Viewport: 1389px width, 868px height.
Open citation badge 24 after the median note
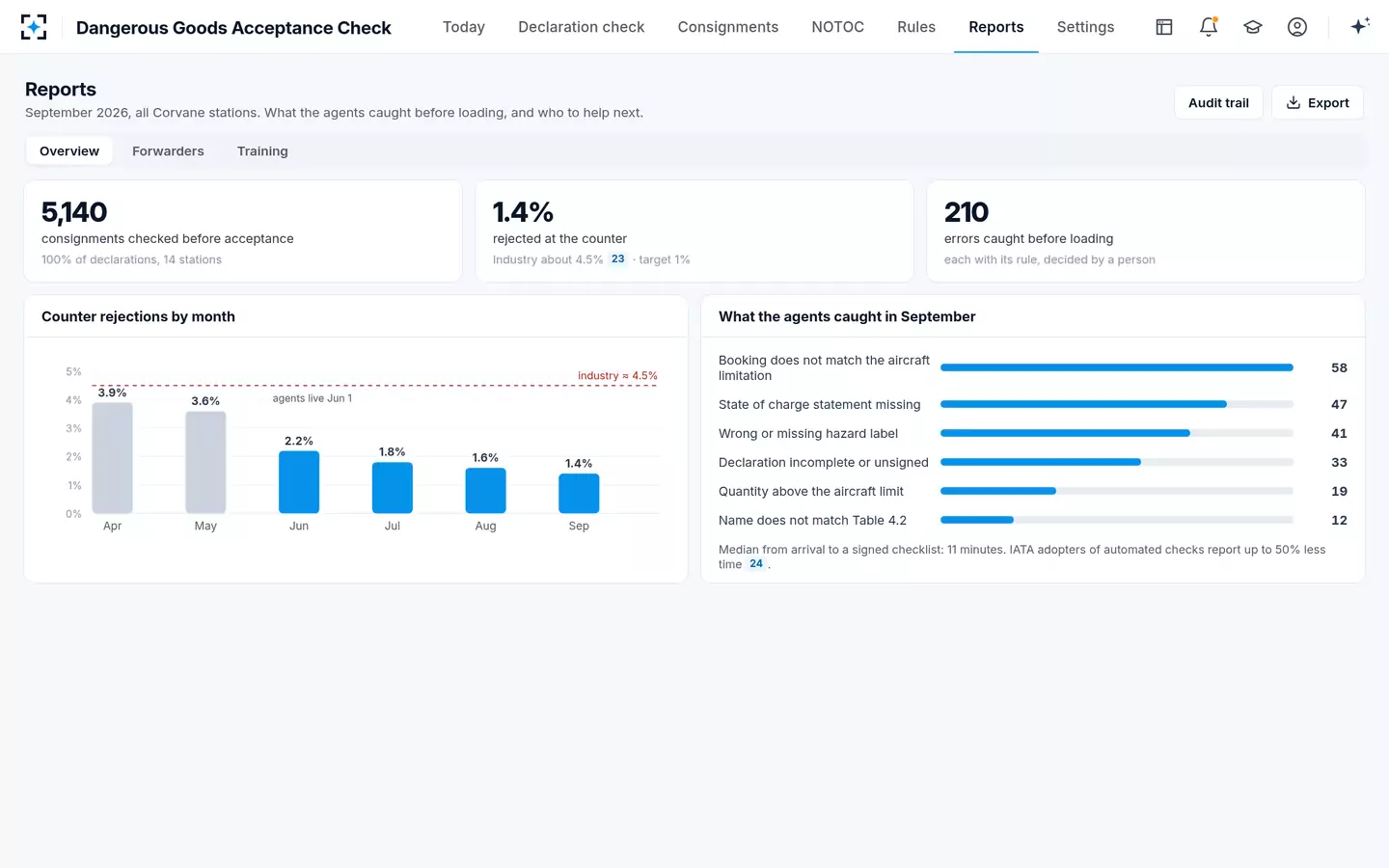pyautogui.click(x=756, y=564)
